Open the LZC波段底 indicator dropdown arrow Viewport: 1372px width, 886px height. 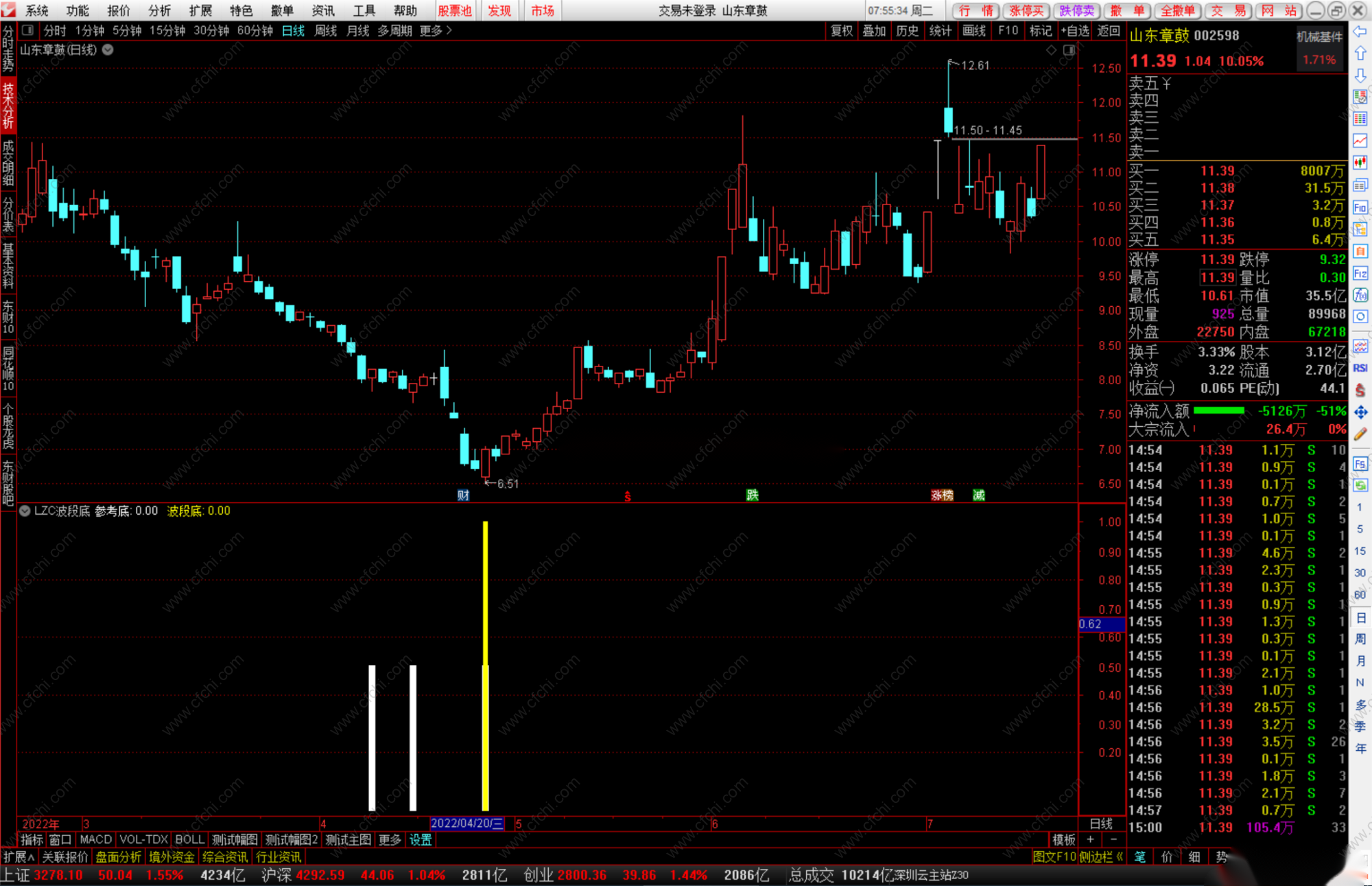click(25, 511)
